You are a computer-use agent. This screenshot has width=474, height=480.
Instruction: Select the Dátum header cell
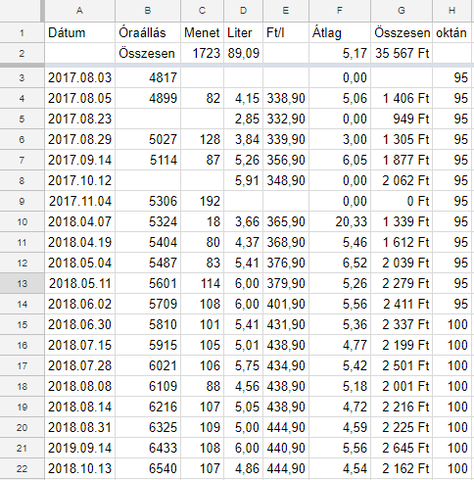[80, 33]
